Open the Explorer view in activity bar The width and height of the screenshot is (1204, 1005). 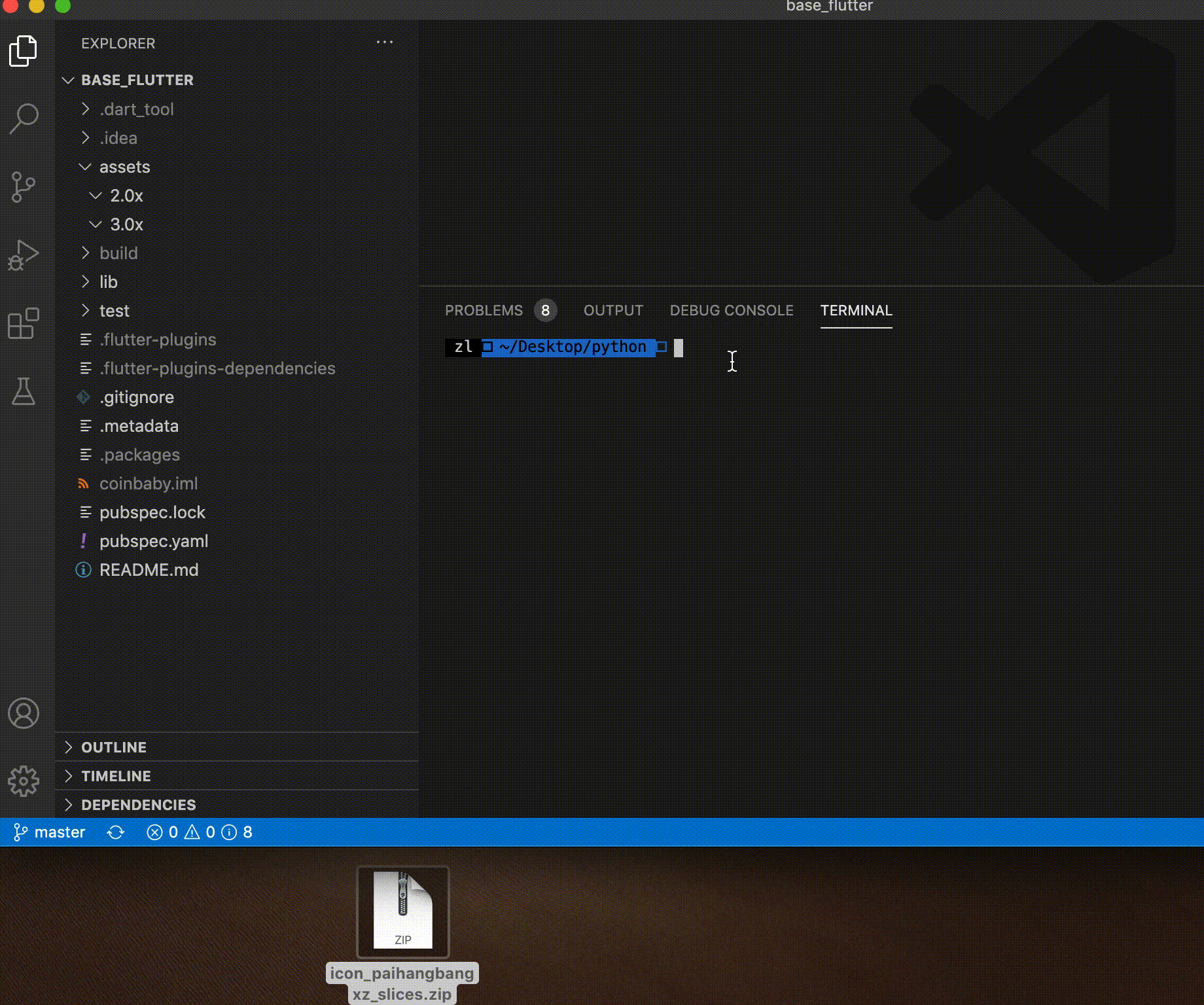(24, 51)
